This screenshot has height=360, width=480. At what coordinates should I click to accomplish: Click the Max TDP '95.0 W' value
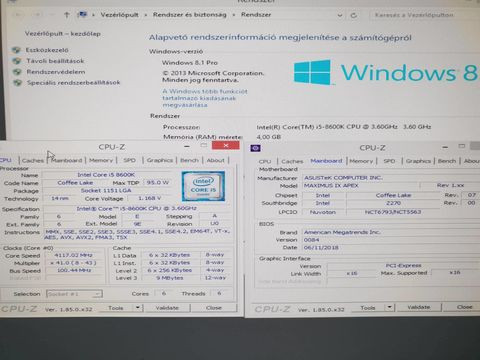click(x=157, y=183)
